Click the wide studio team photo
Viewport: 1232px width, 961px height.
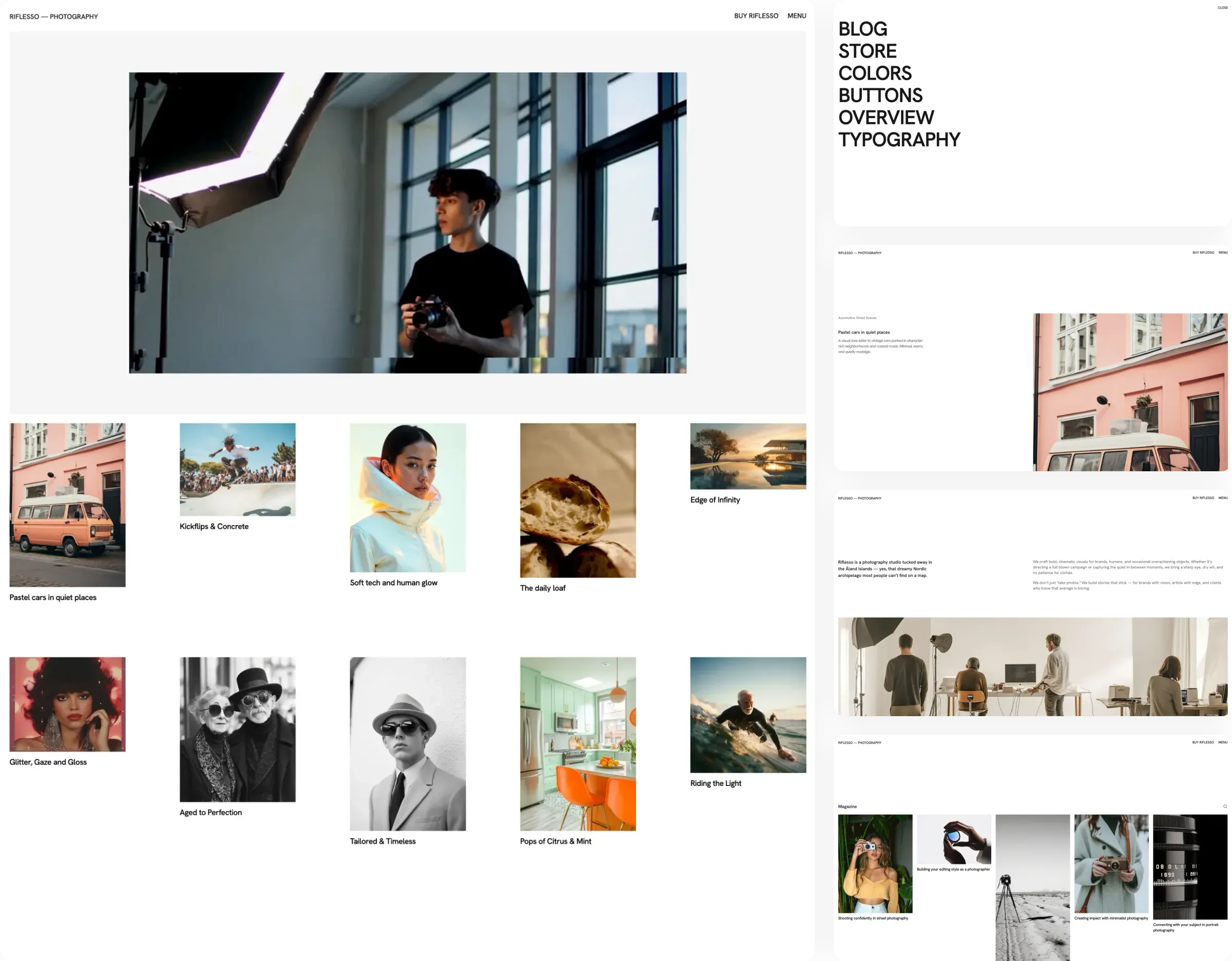click(x=1032, y=667)
